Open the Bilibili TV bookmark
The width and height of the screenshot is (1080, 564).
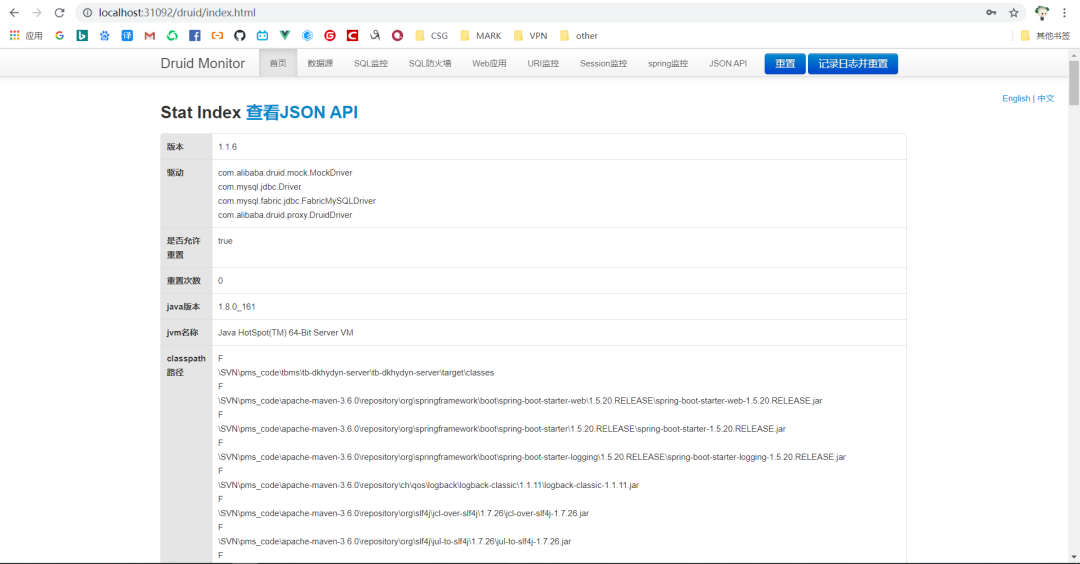pyautogui.click(x=262, y=36)
